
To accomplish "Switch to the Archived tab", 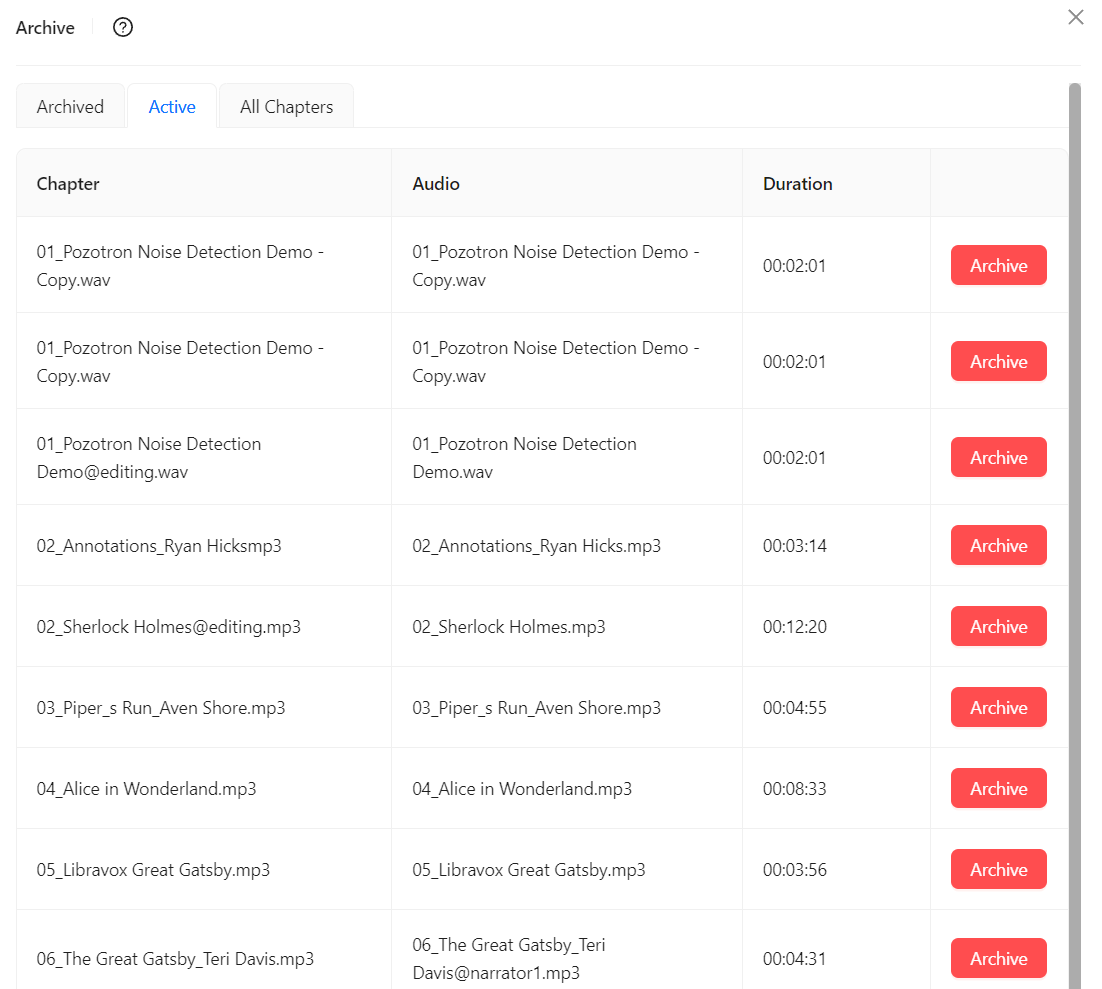I will click(x=70, y=105).
